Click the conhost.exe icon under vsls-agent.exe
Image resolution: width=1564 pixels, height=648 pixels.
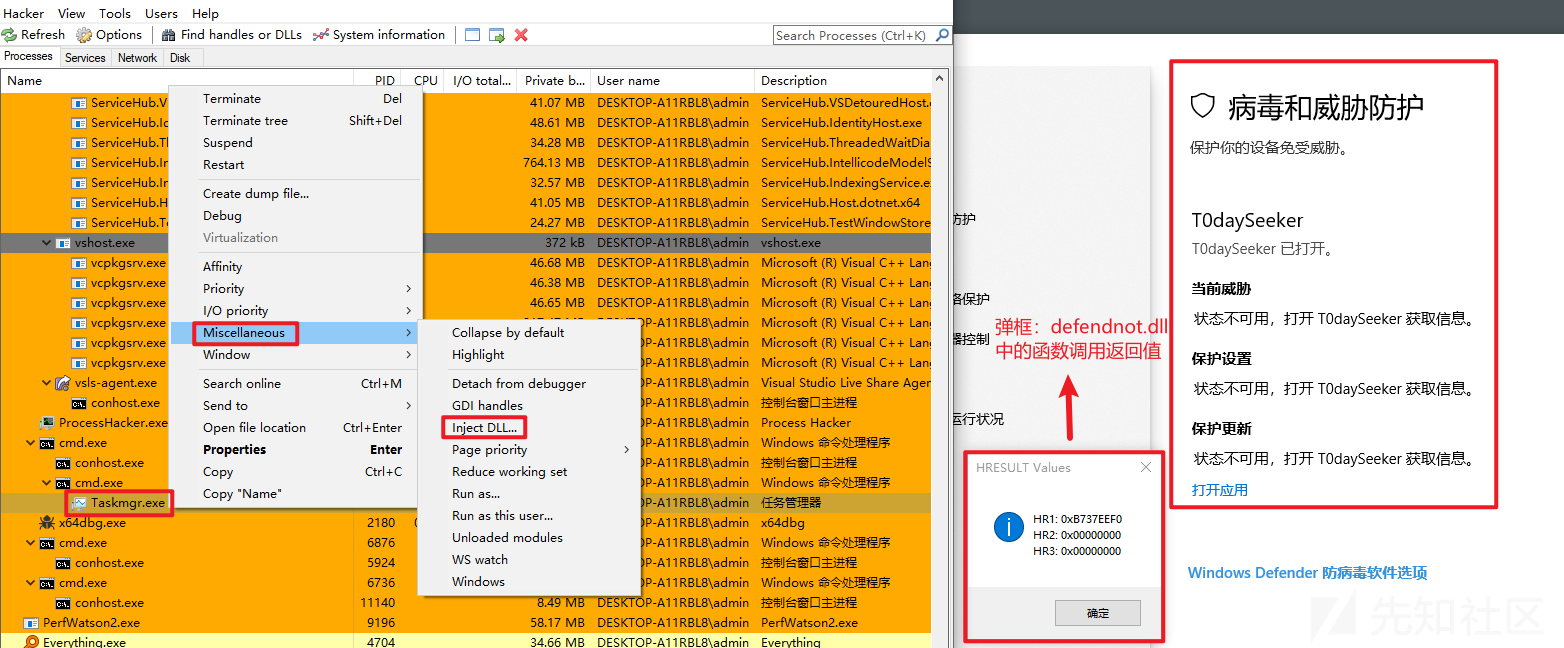point(80,403)
